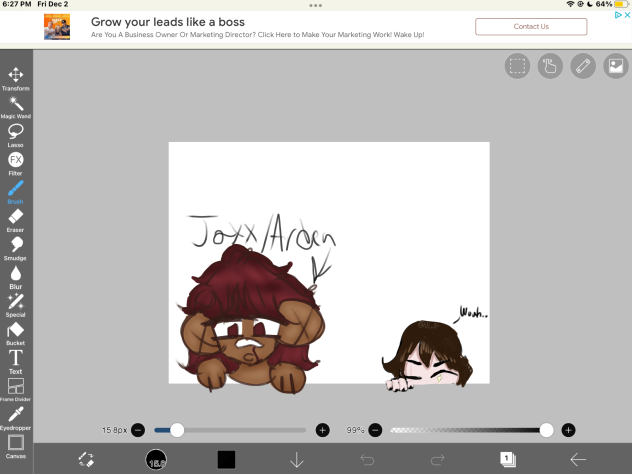Screen dimensions: 632x474
Task: Open the Frame Divider tool
Action: pyautogui.click(x=16, y=390)
